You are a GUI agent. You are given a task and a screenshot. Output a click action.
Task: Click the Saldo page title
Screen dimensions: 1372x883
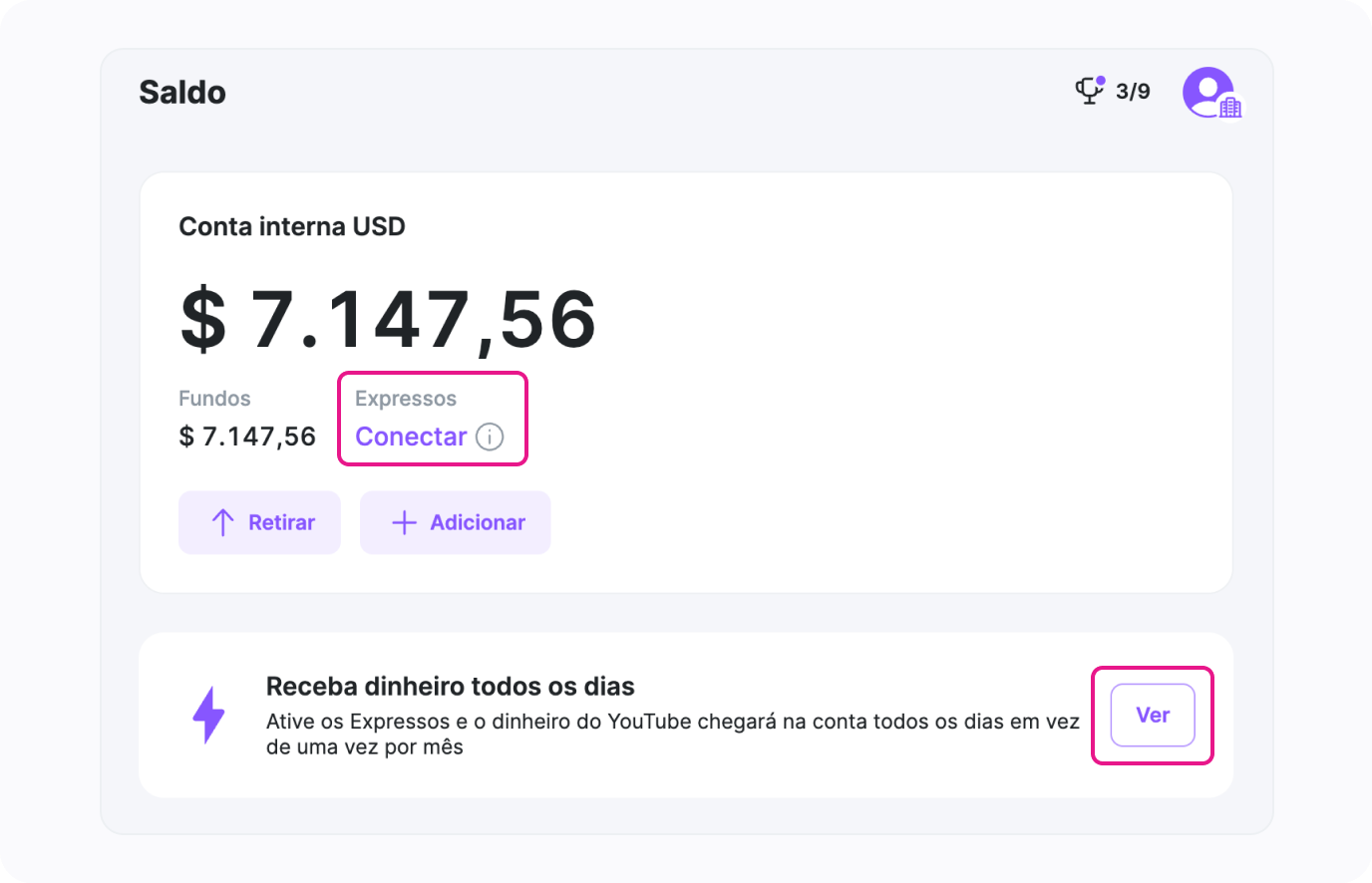(x=182, y=92)
